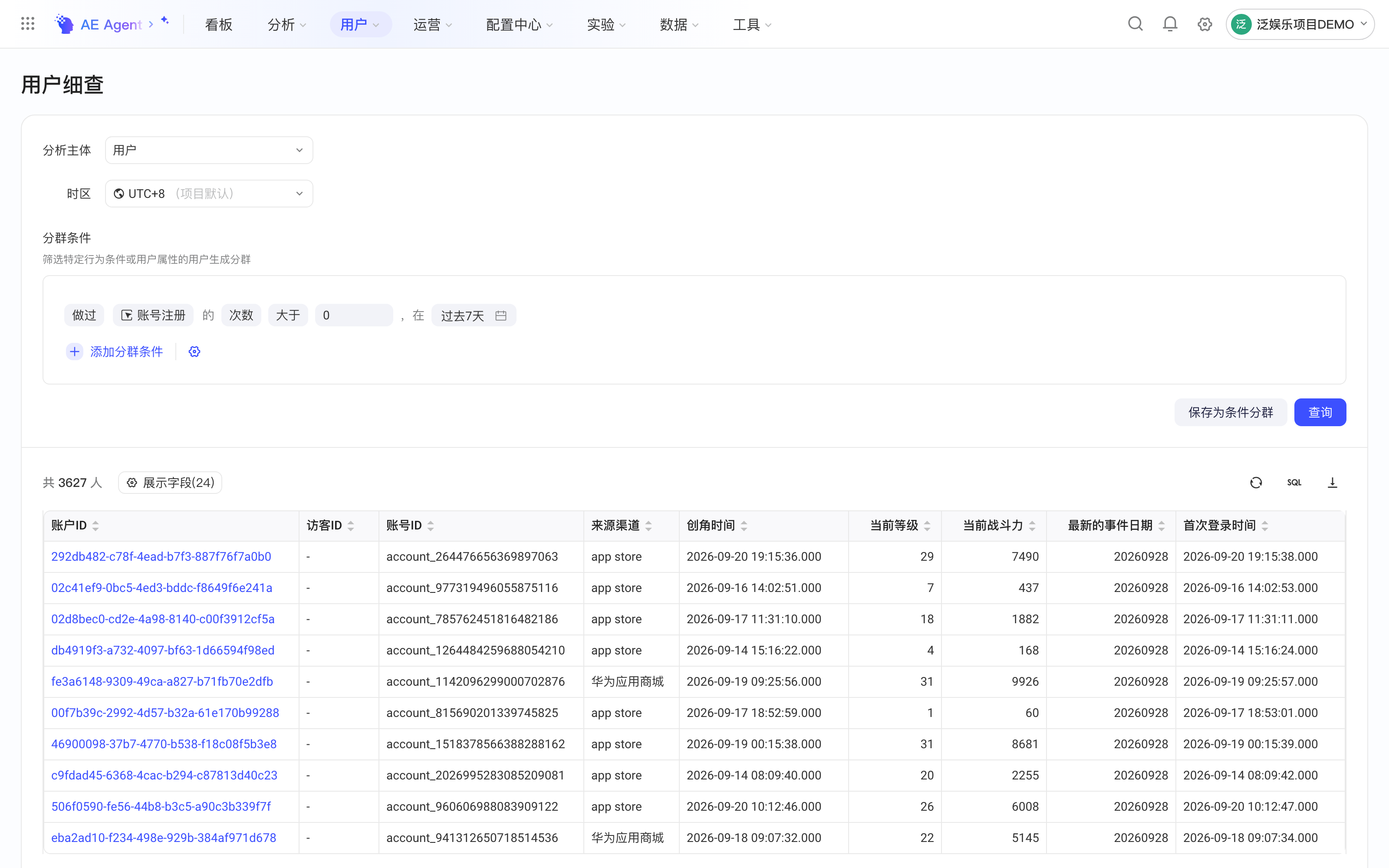
Task: Open settings gear in top bar
Action: point(1205,24)
